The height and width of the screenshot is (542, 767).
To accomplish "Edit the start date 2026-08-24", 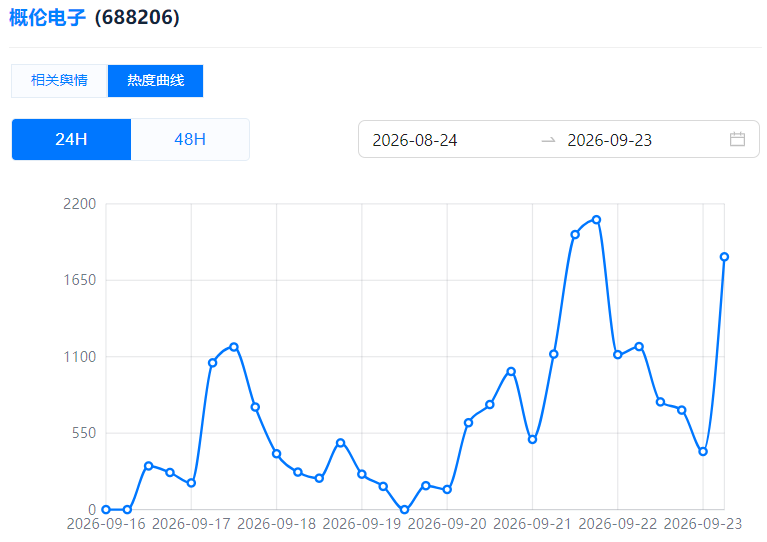I will tap(415, 140).
